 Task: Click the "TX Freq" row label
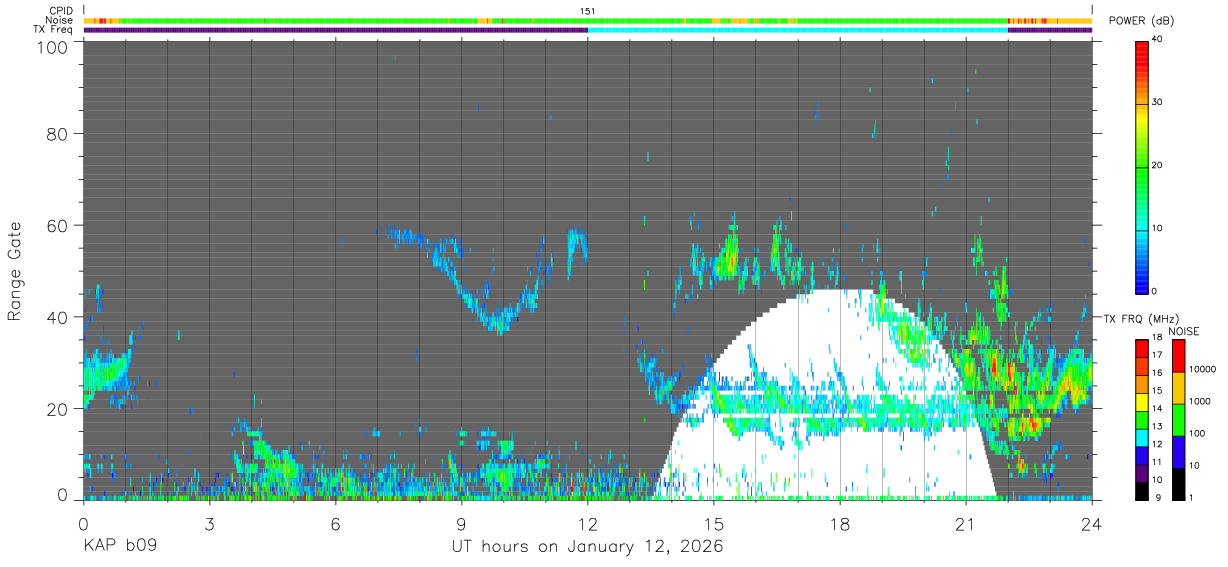54,29
